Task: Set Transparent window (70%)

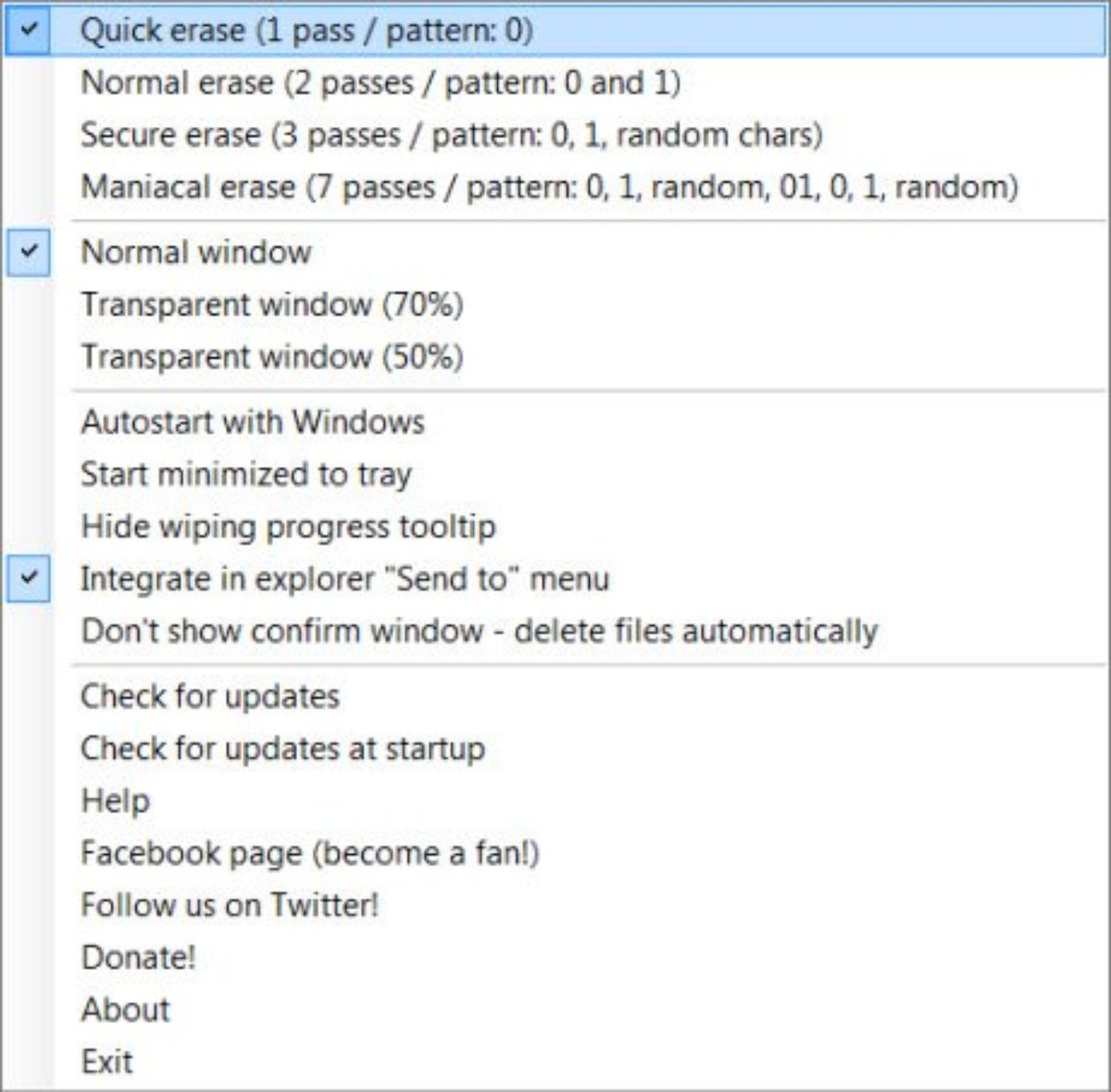Action: click(x=271, y=305)
